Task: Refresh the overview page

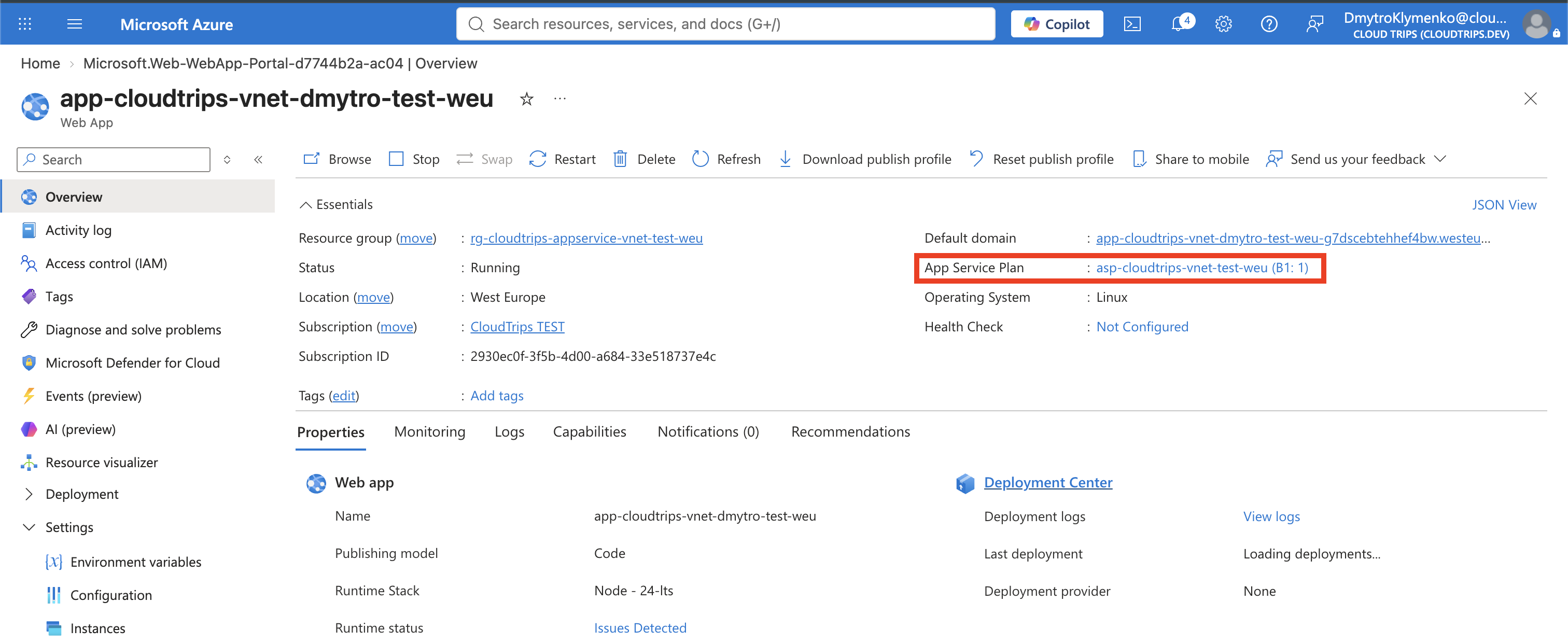Action: (727, 159)
